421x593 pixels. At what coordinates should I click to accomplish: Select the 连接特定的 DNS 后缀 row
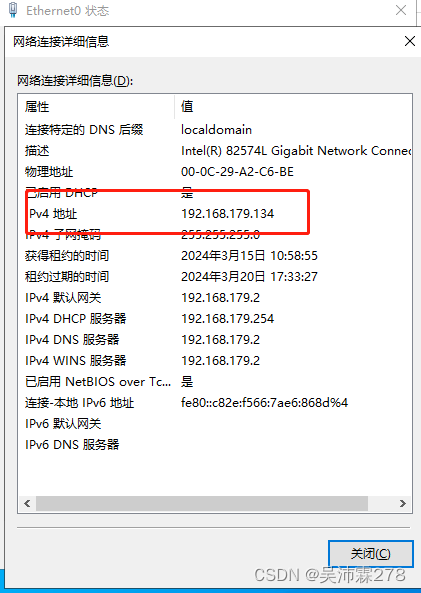tap(215, 130)
